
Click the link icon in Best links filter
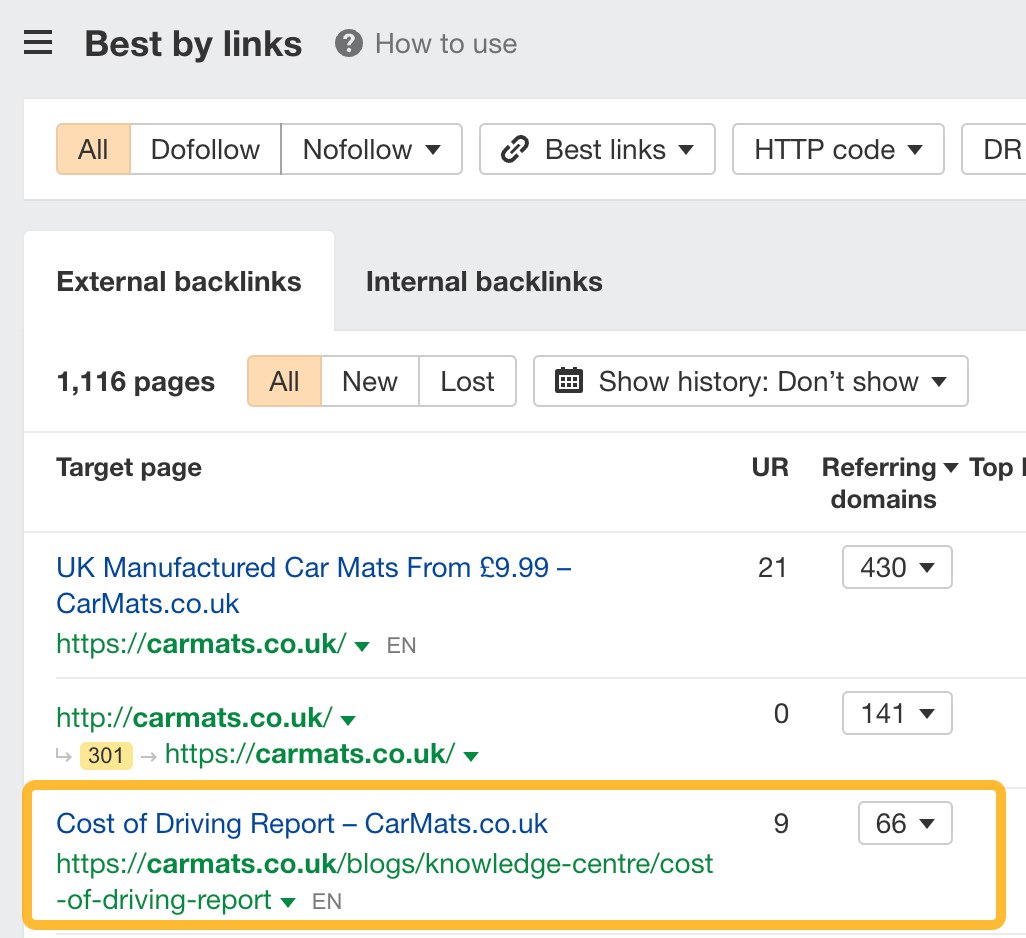(514, 149)
